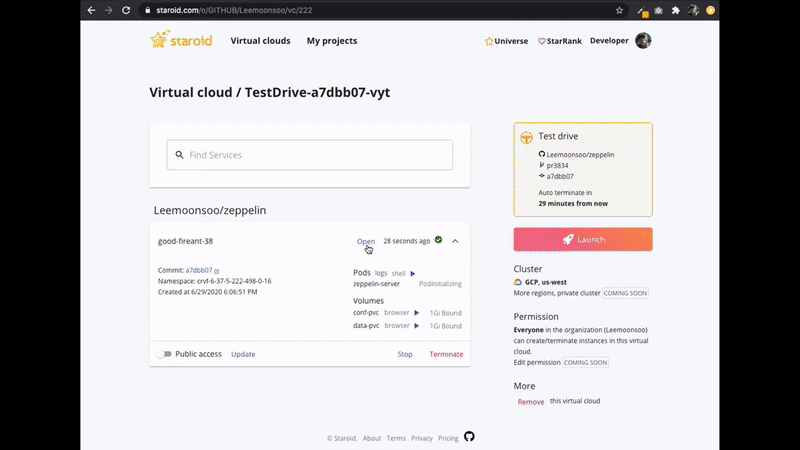Click the Update link
The image size is (800, 450).
(243, 354)
